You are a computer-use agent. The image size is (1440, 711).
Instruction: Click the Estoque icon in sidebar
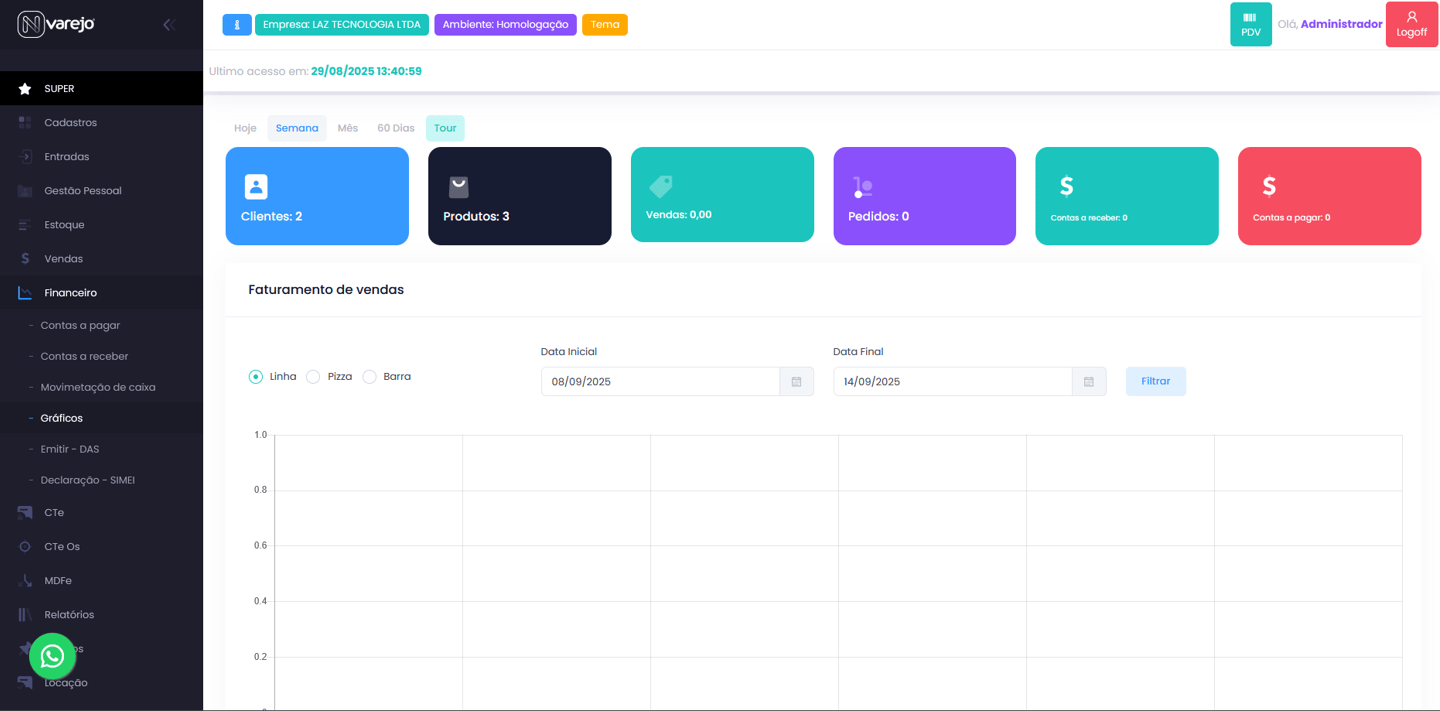(x=25, y=225)
